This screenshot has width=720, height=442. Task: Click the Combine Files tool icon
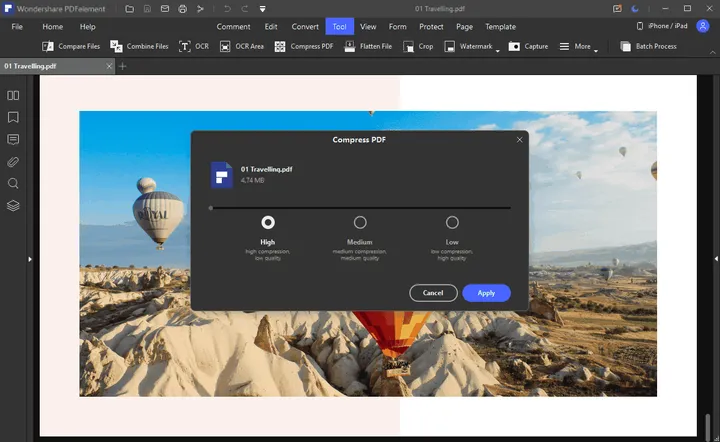tap(117, 46)
